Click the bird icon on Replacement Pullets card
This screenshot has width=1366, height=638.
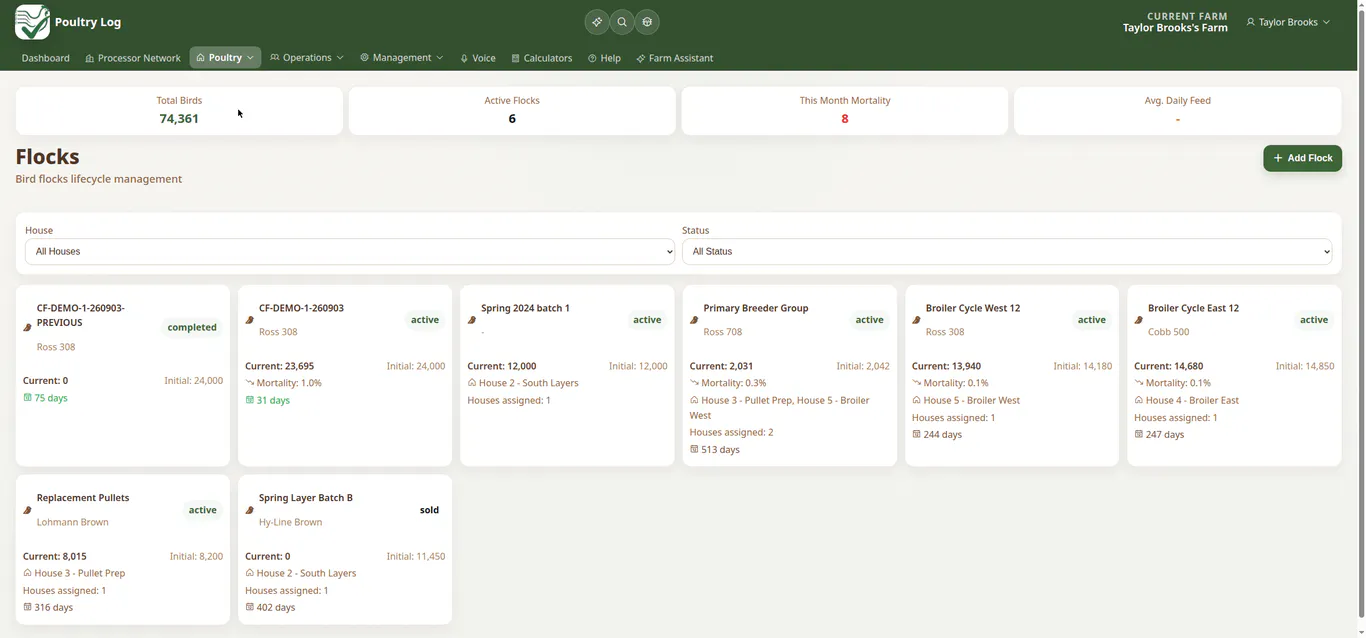[28, 511]
